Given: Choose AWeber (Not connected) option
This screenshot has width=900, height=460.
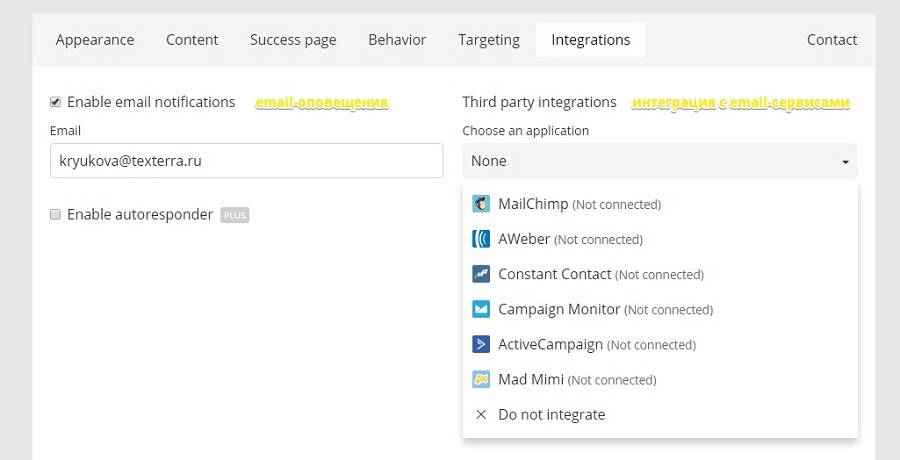Looking at the screenshot, I should coord(660,239).
